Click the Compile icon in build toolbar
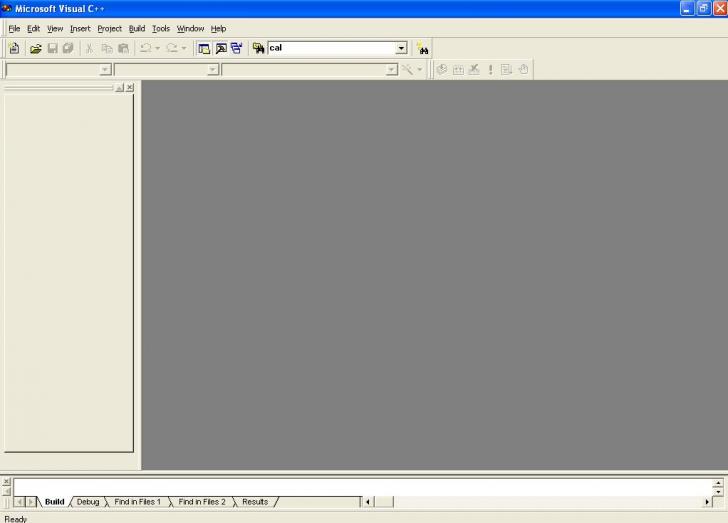This screenshot has height=523, width=728. (x=442, y=70)
